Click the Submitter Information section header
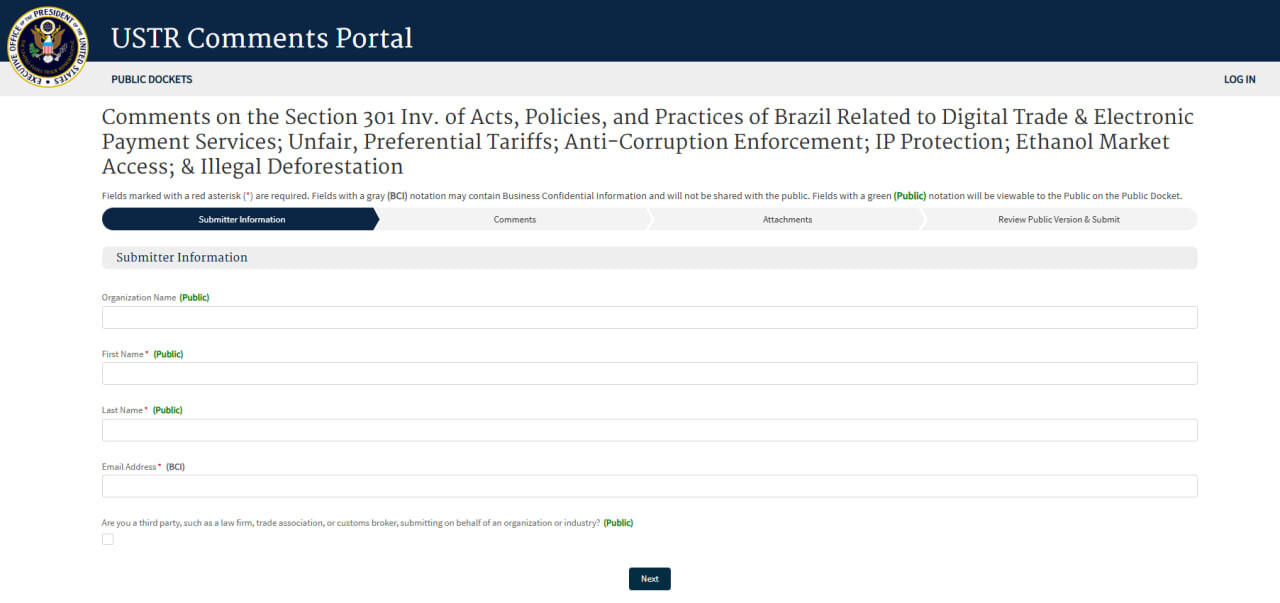Screen dimensions: 1280x603 (649, 258)
